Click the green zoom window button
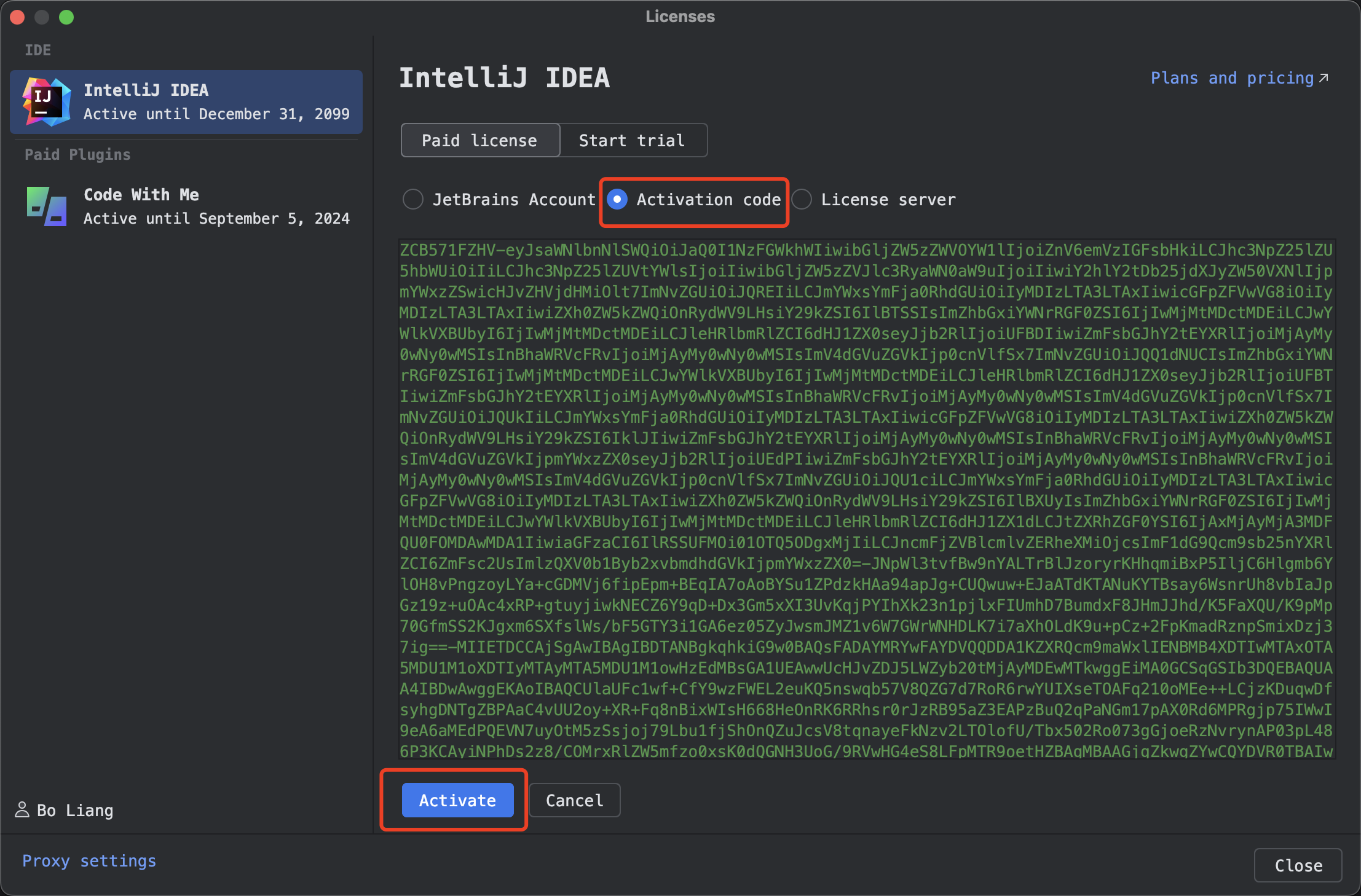The width and height of the screenshot is (1361, 896). tap(66, 17)
